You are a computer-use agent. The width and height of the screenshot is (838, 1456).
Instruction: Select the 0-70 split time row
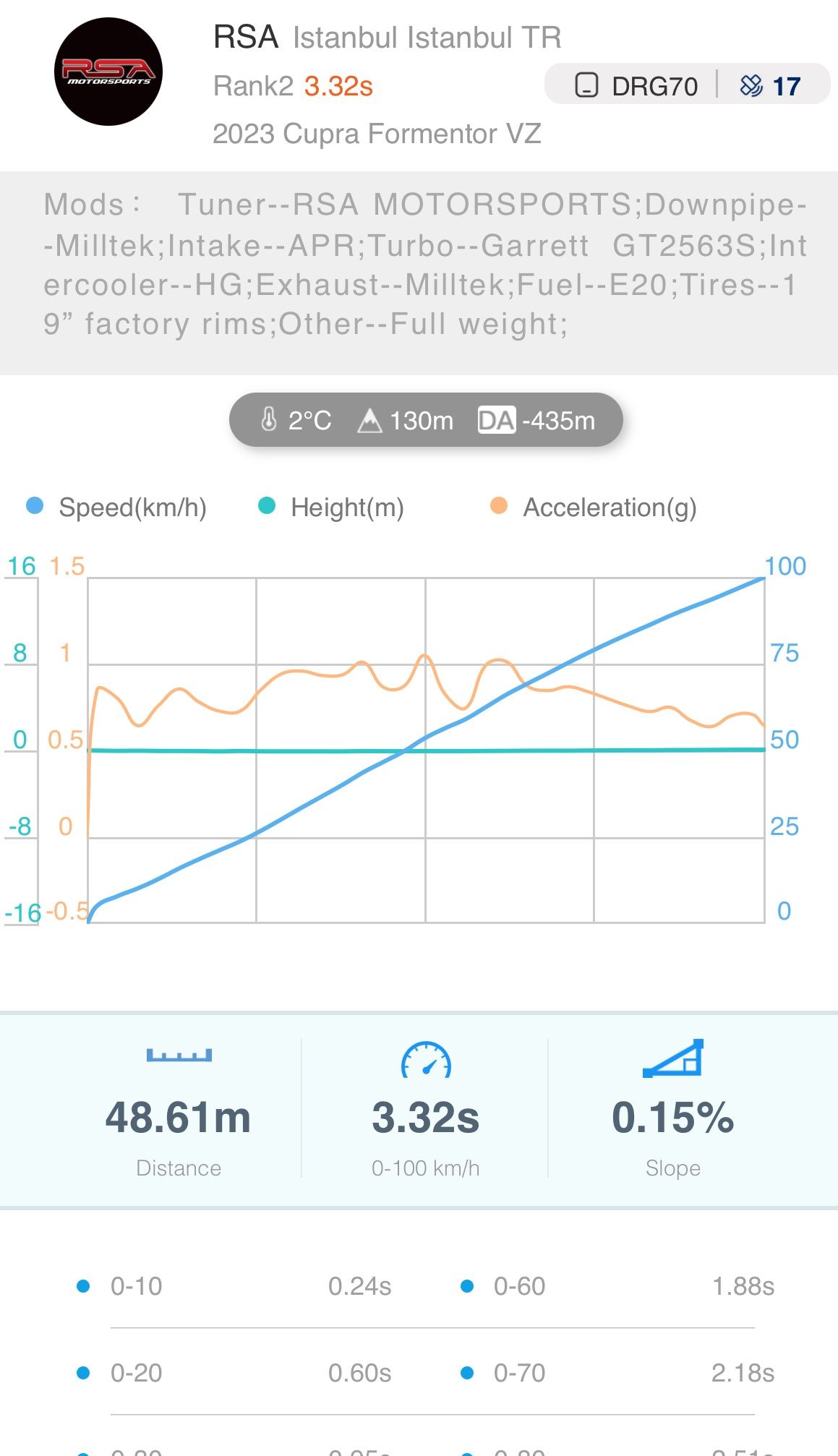click(x=618, y=1373)
